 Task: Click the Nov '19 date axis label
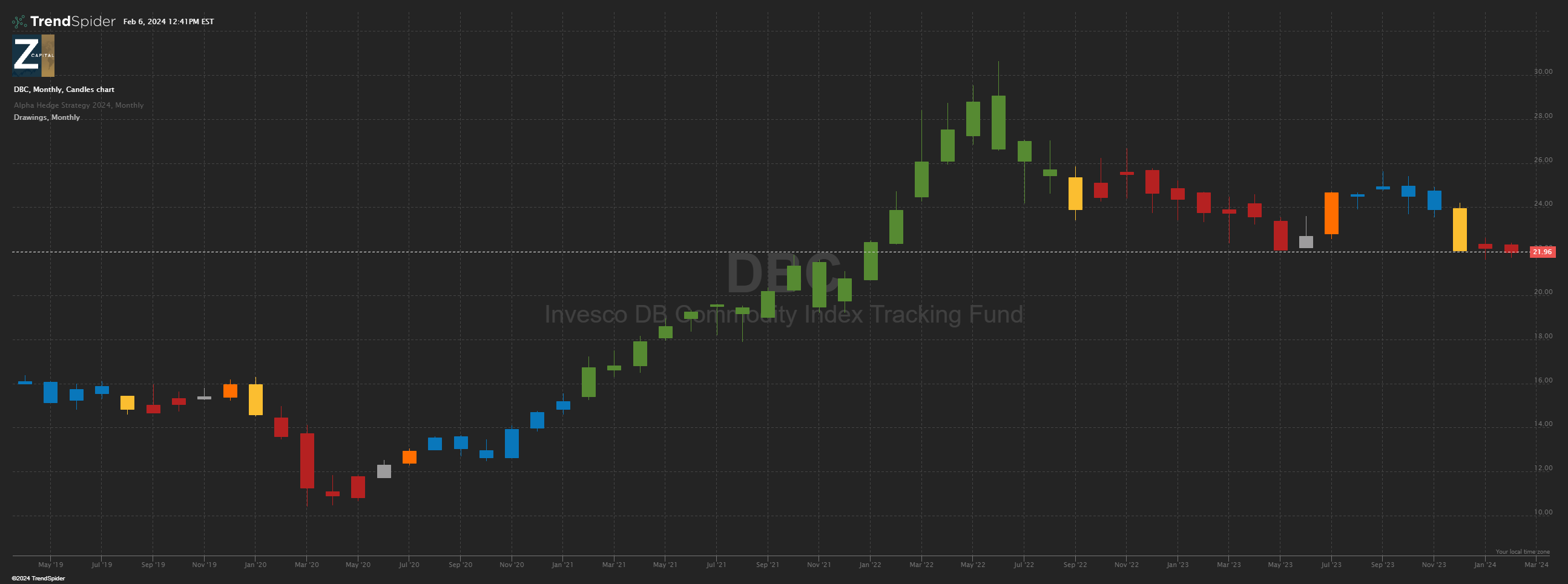point(204,565)
